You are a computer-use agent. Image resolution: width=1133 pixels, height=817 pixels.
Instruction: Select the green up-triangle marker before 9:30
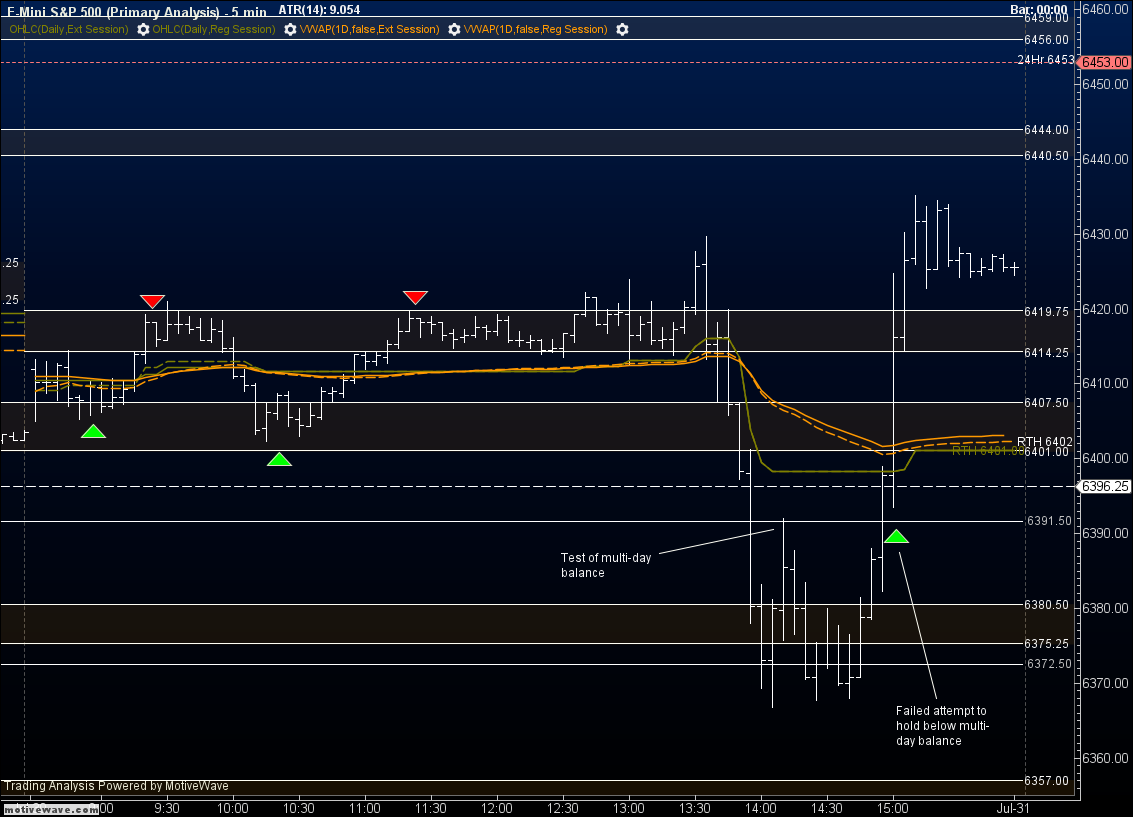[x=93, y=431]
